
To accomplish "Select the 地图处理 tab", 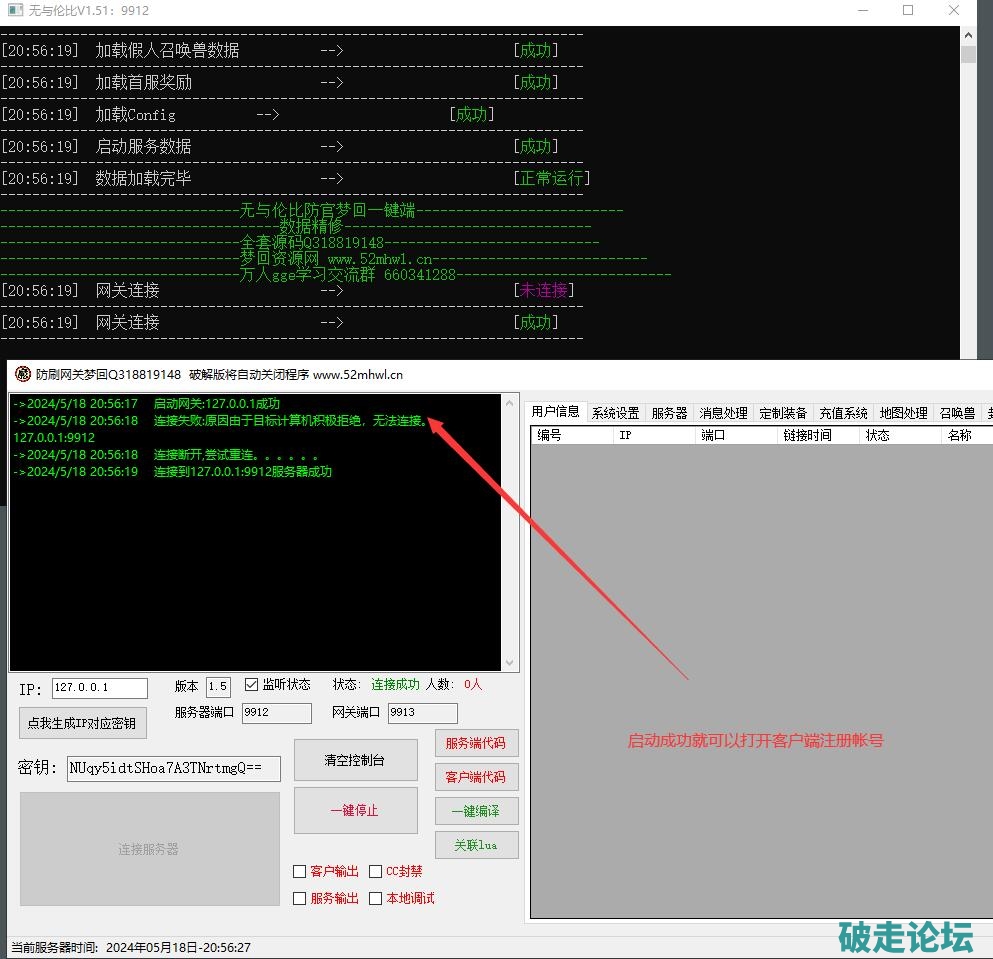I will coord(903,413).
